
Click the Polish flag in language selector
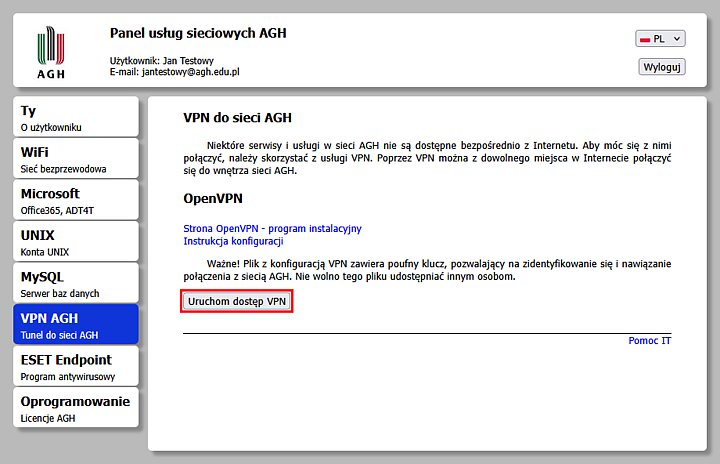click(x=645, y=39)
